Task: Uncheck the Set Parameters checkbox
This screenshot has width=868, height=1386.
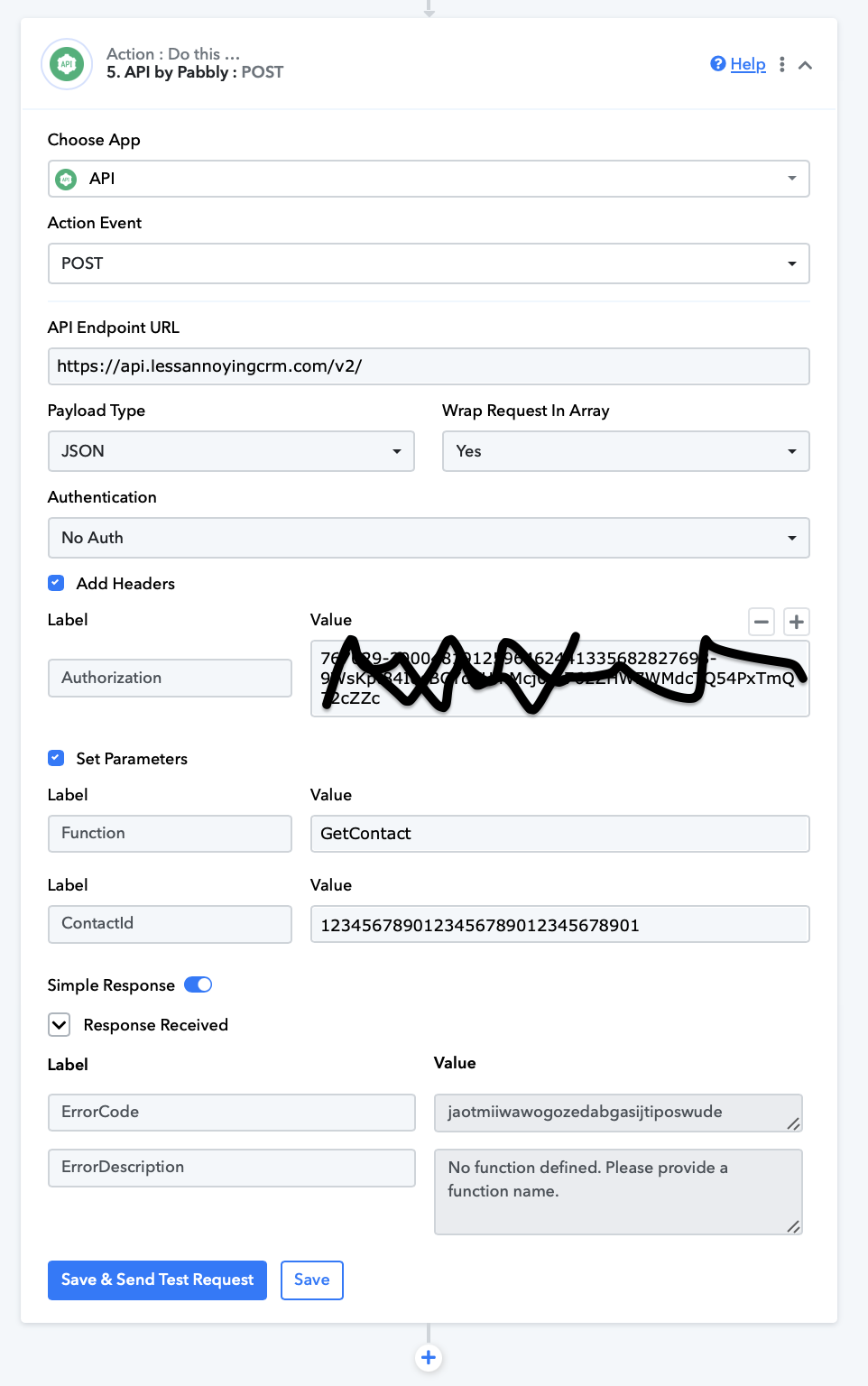Action: 56,758
